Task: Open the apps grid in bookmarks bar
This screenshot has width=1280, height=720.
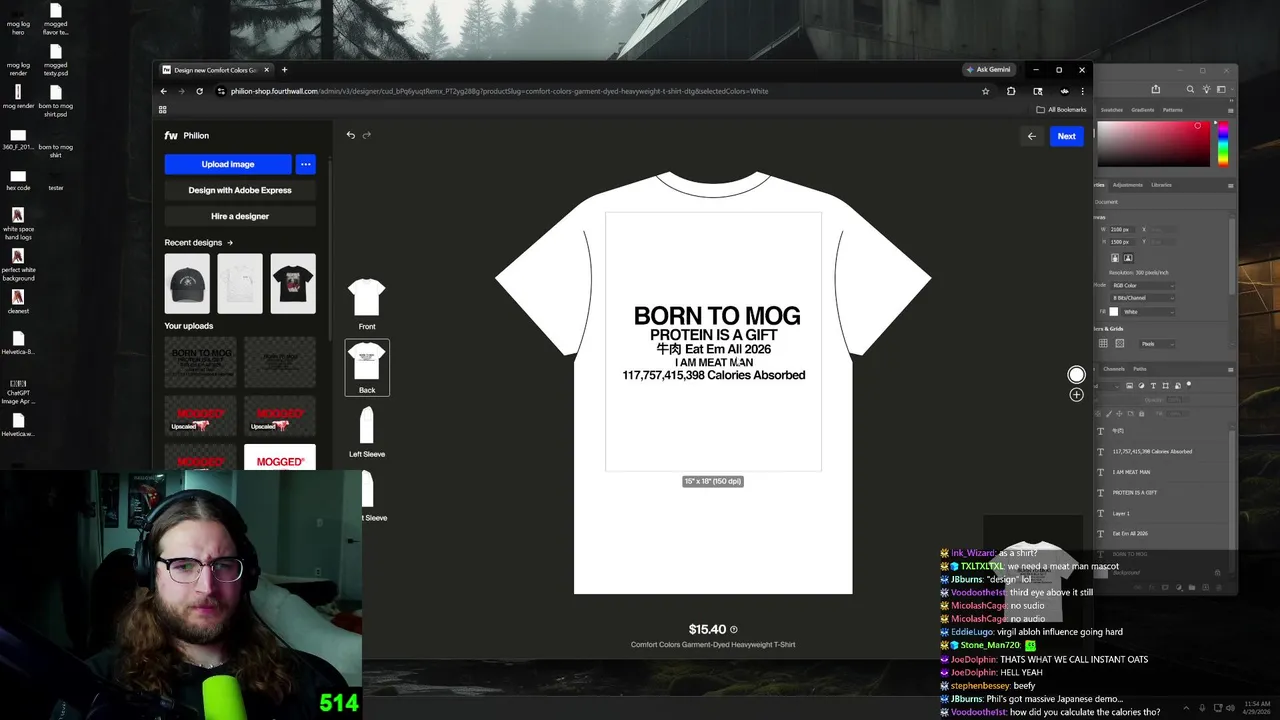Action: [163, 109]
